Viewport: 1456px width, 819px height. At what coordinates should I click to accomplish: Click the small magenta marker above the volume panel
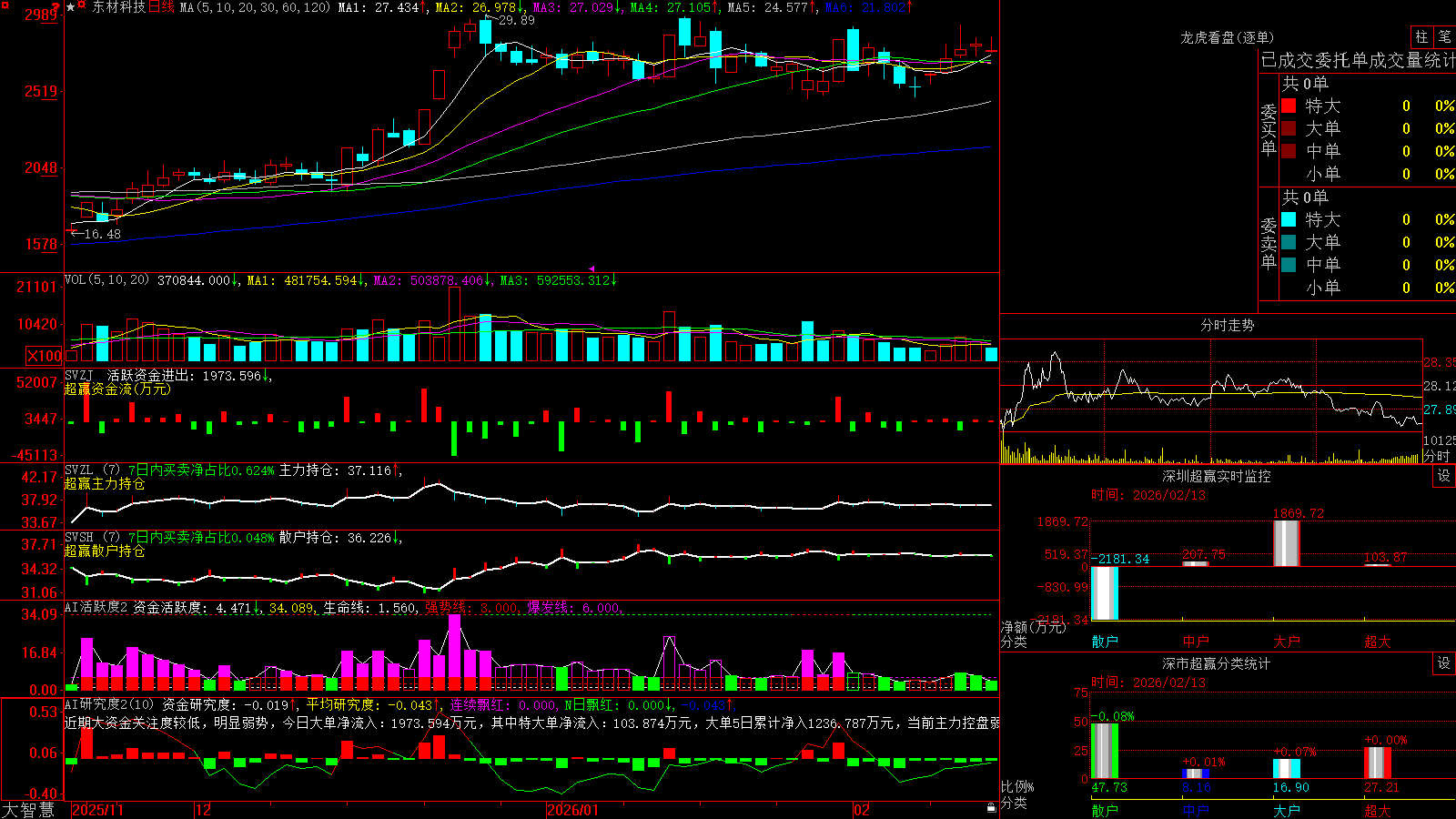592,269
